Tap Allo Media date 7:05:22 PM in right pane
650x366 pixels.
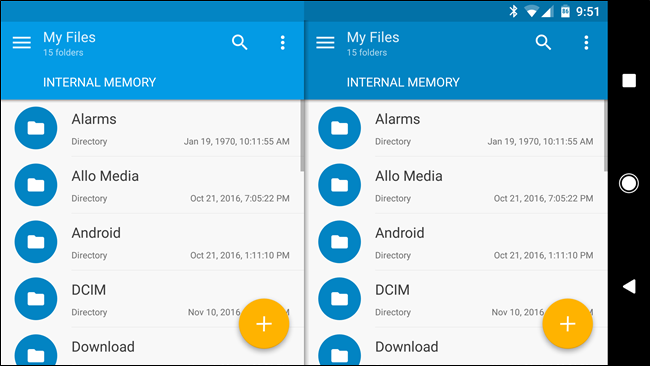[543, 198]
